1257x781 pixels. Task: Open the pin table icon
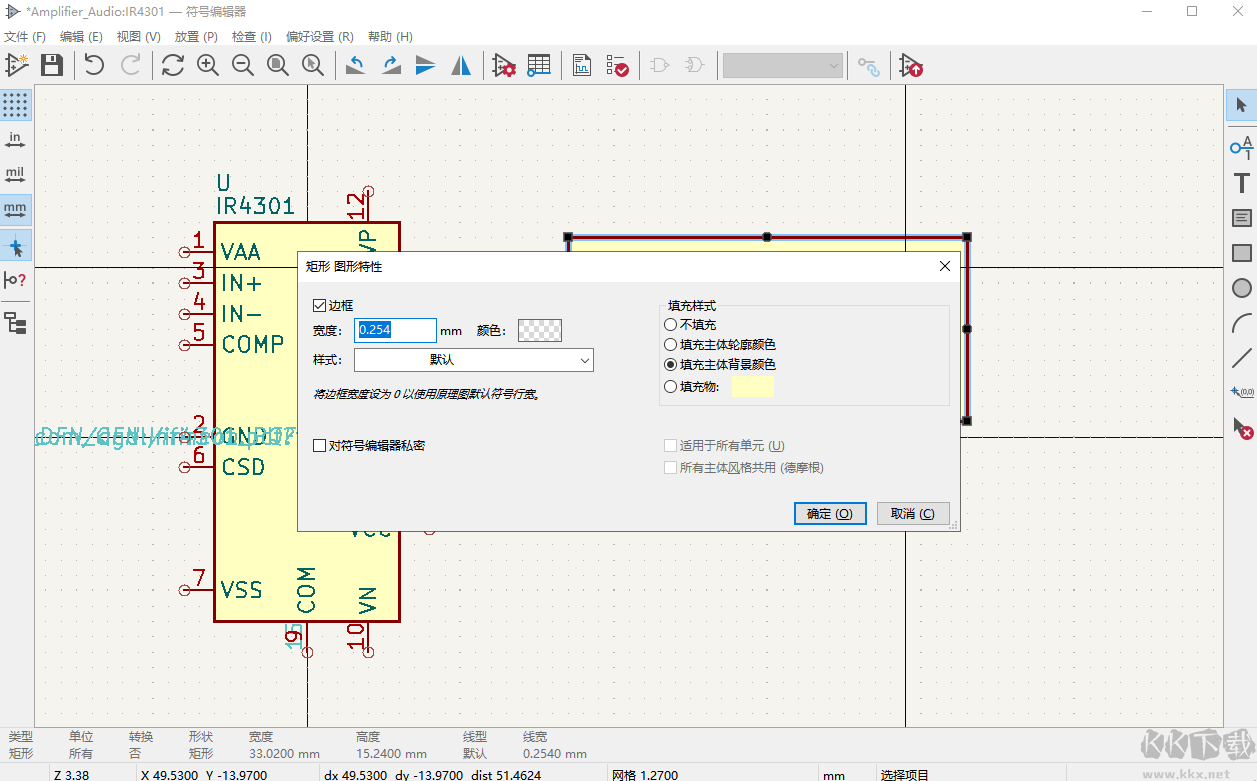pos(539,66)
